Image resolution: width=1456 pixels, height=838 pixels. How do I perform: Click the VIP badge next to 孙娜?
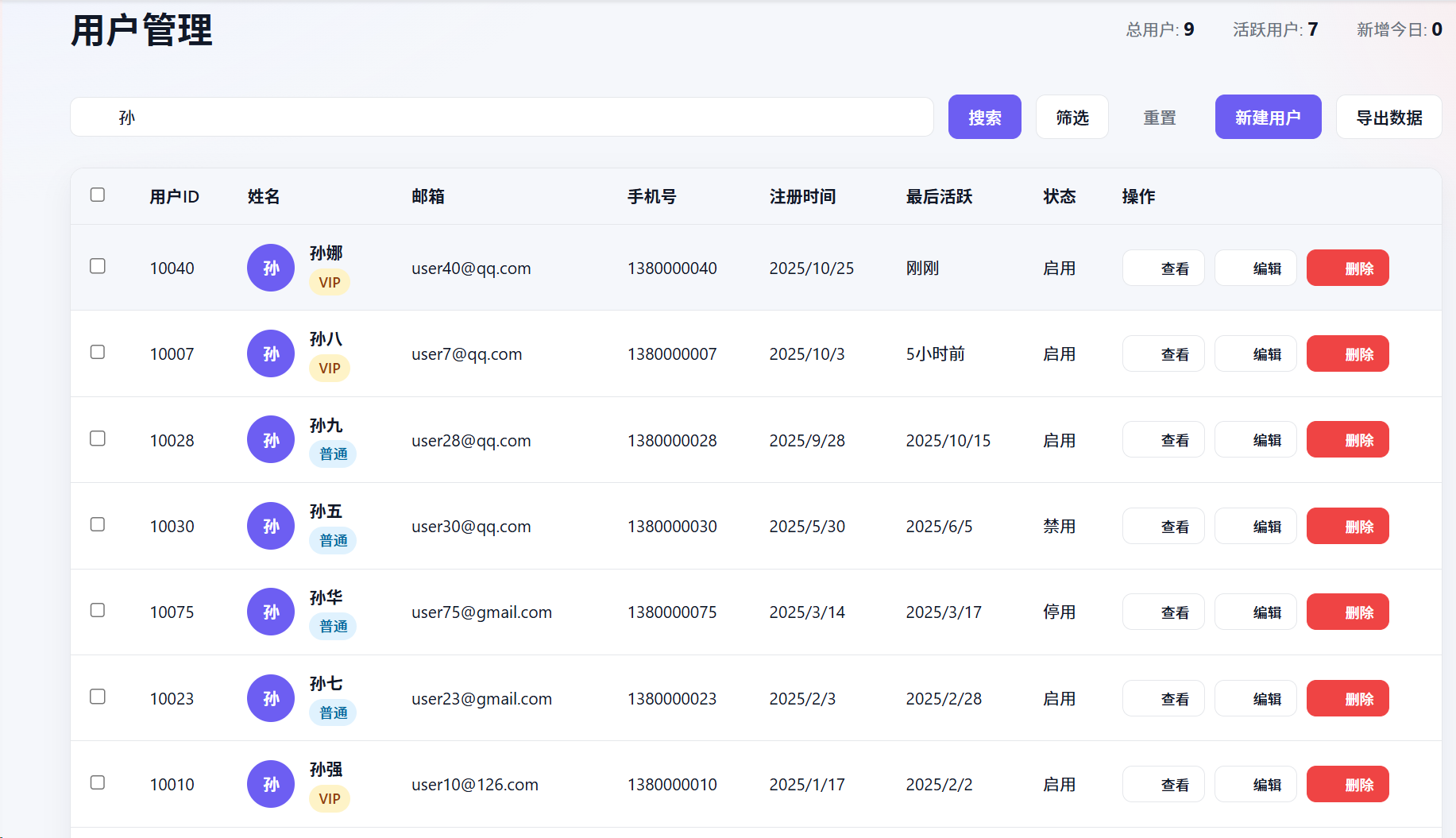[330, 282]
